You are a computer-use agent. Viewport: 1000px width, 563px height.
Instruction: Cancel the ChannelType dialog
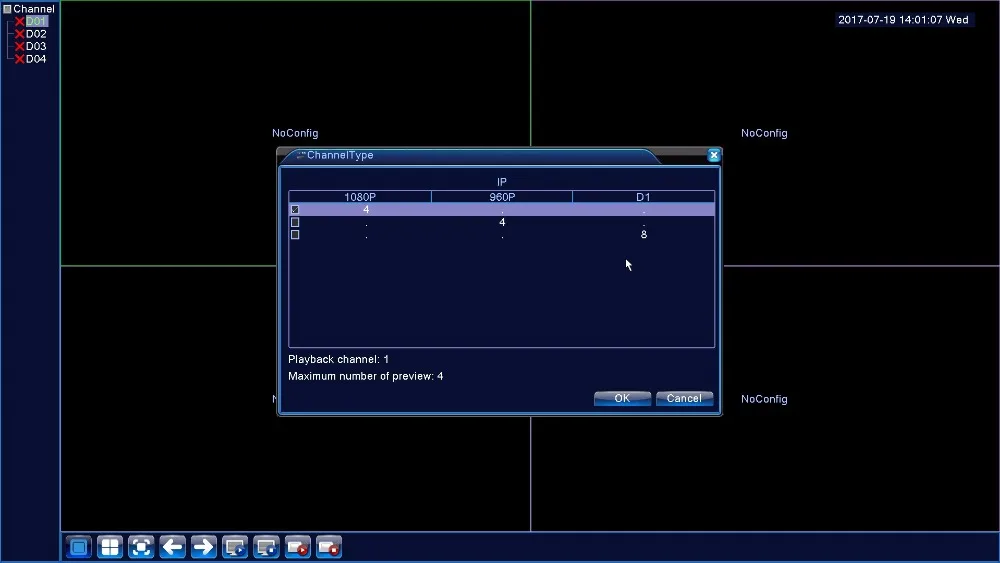(684, 398)
